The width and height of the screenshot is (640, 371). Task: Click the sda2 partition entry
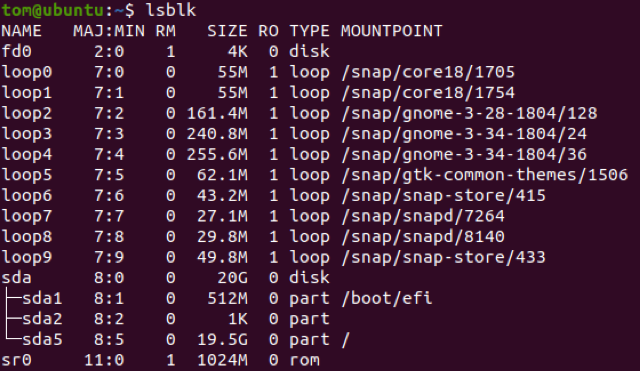(x=42, y=319)
